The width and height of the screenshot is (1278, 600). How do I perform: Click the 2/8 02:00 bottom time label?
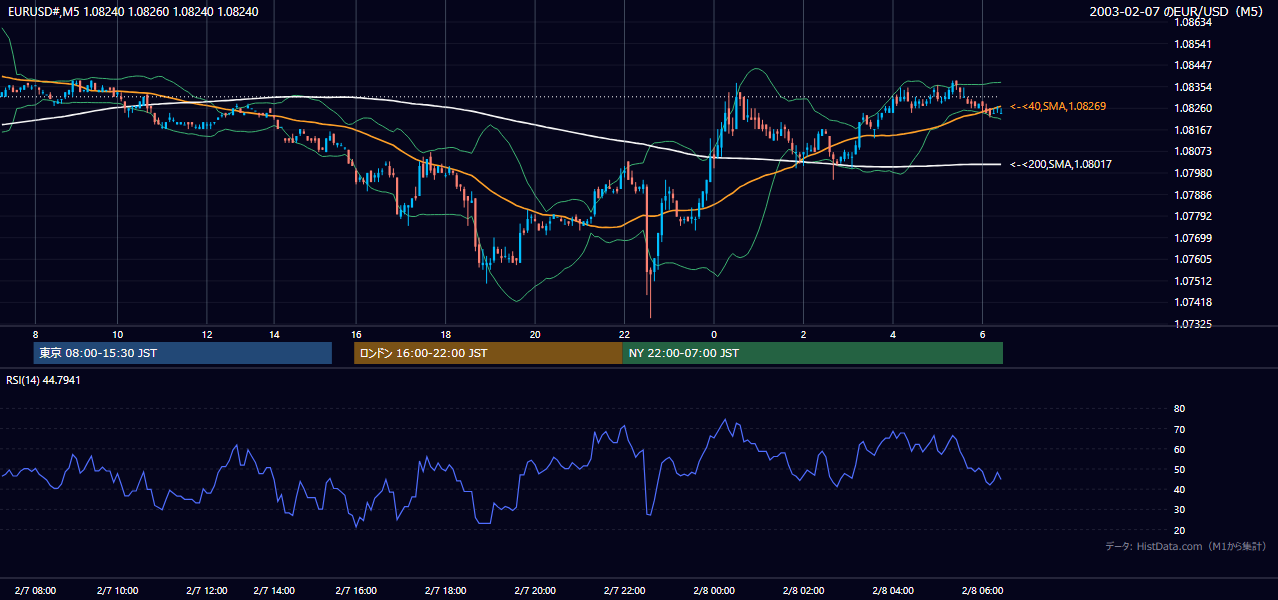click(x=802, y=590)
